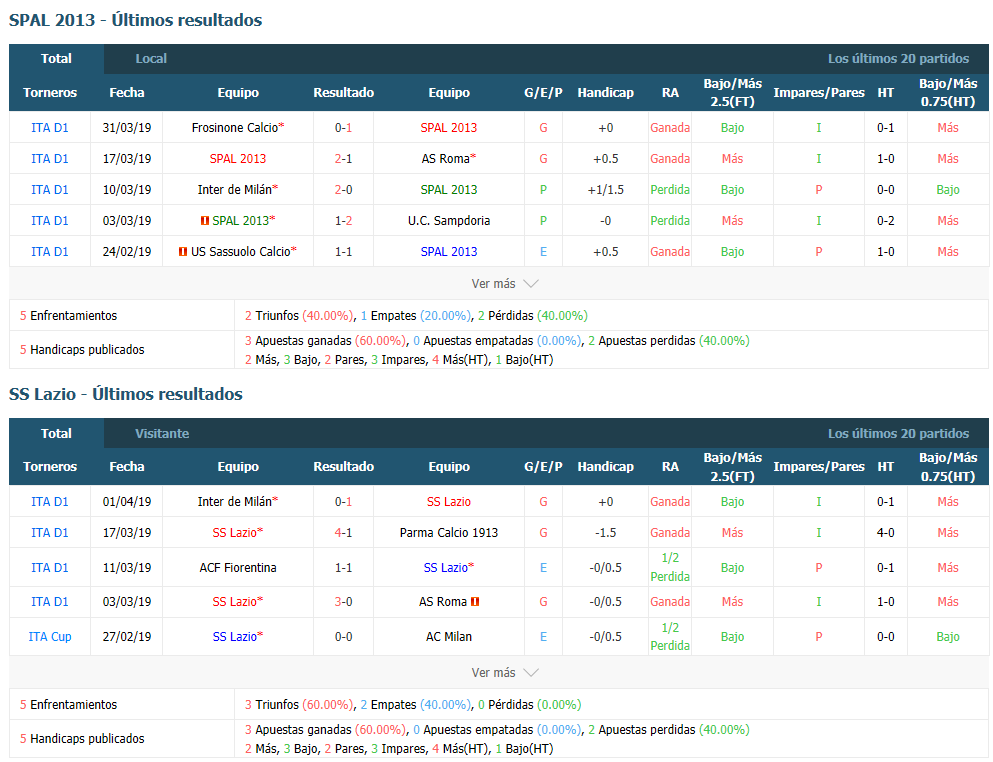Click the 24/02/19 date cell

[127, 251]
